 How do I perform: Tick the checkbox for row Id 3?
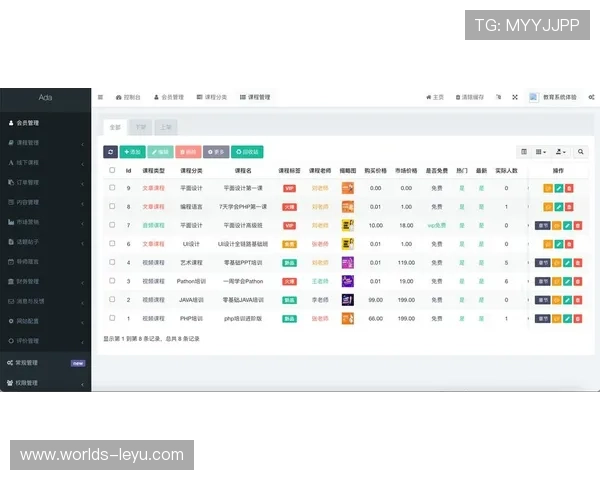pyautogui.click(x=112, y=281)
